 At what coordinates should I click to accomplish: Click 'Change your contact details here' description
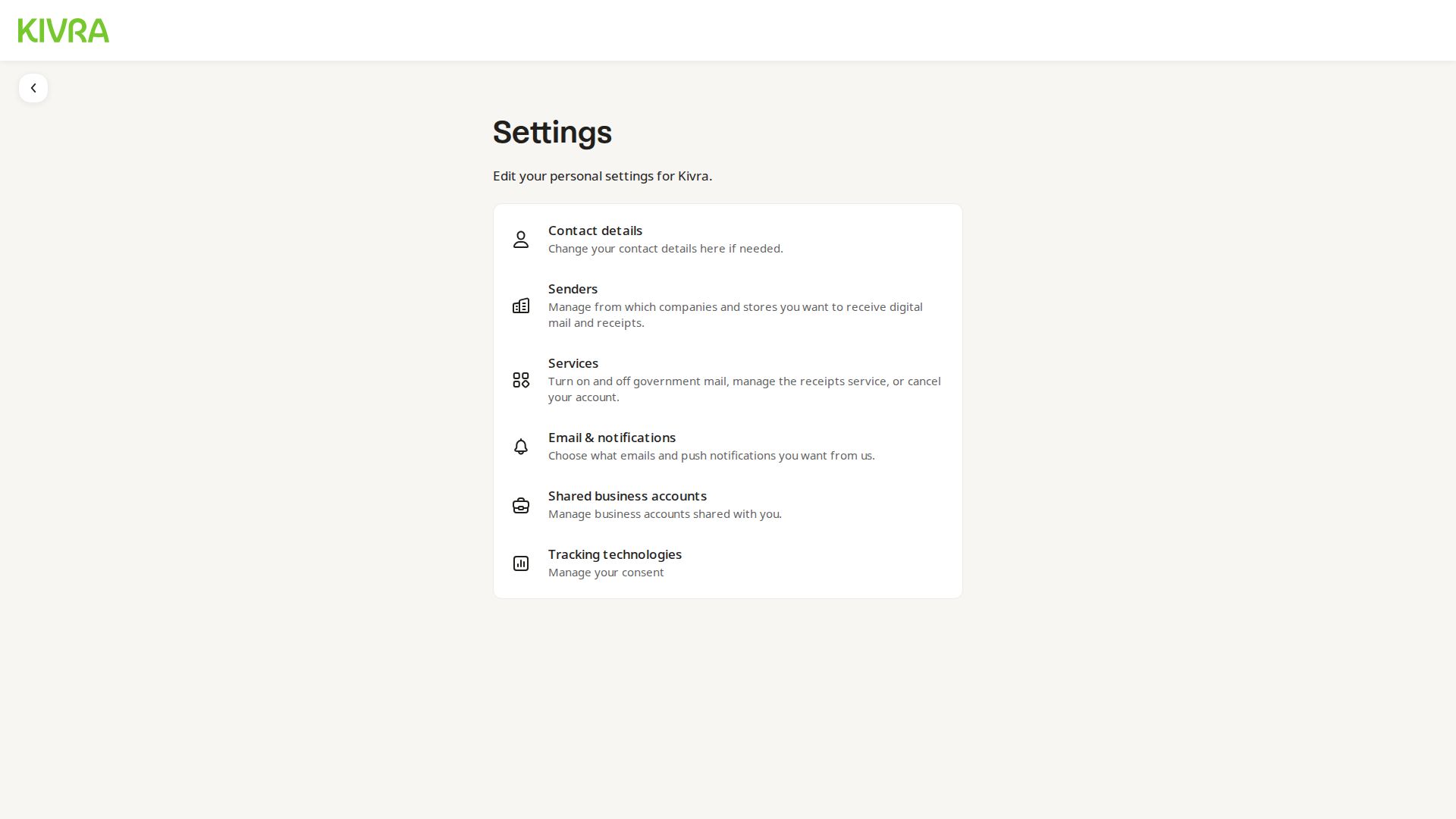pyautogui.click(x=666, y=249)
